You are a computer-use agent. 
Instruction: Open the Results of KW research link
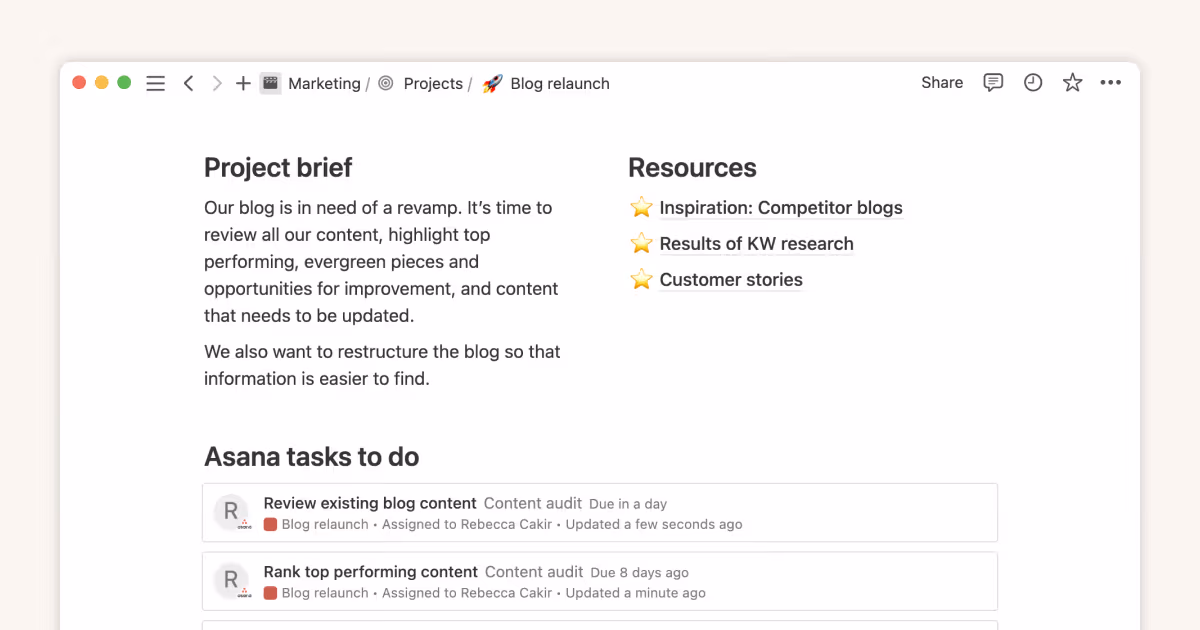756,244
